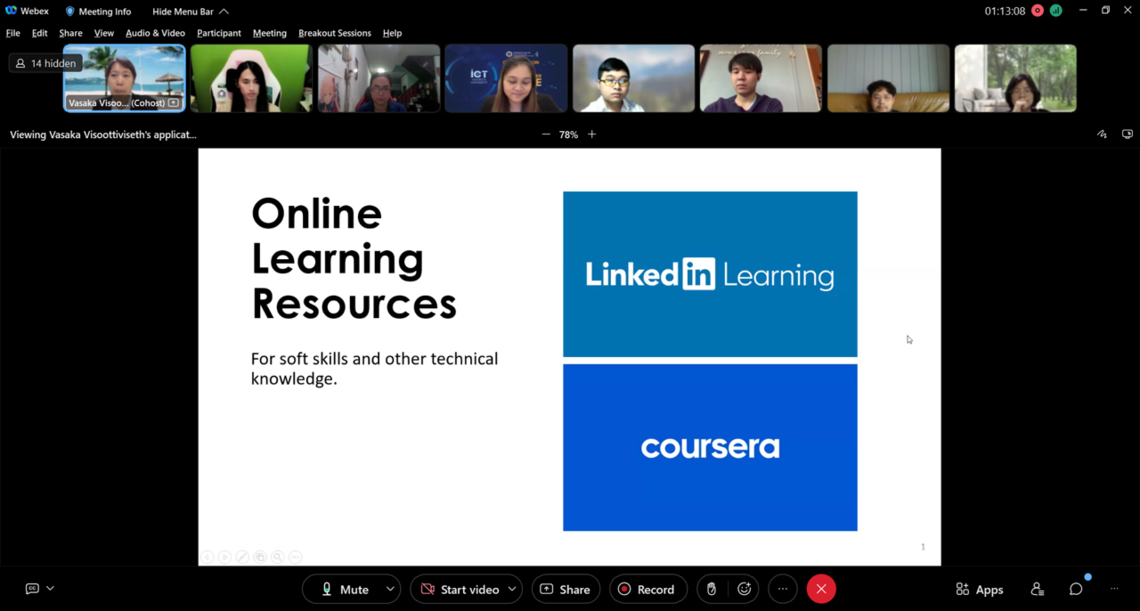Open the participants panel icon
Screen dimensions: 1140x611
pyautogui.click(x=1037, y=589)
